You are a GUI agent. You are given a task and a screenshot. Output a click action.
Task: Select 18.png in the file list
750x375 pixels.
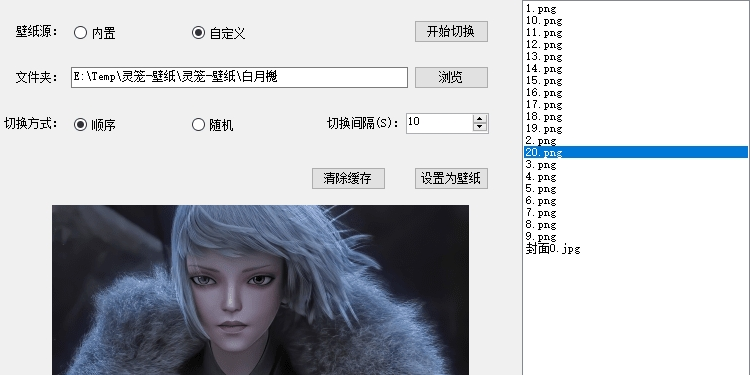tap(636, 116)
